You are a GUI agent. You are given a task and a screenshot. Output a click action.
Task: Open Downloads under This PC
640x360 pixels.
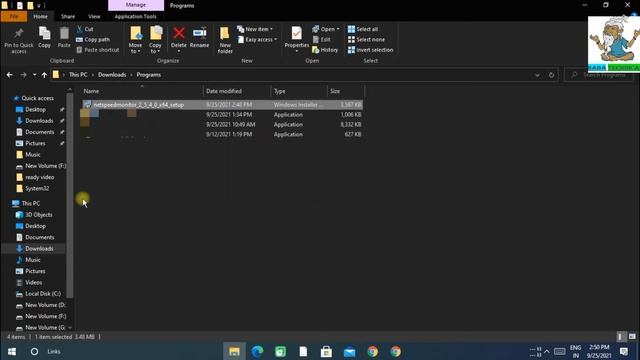click(x=35, y=249)
